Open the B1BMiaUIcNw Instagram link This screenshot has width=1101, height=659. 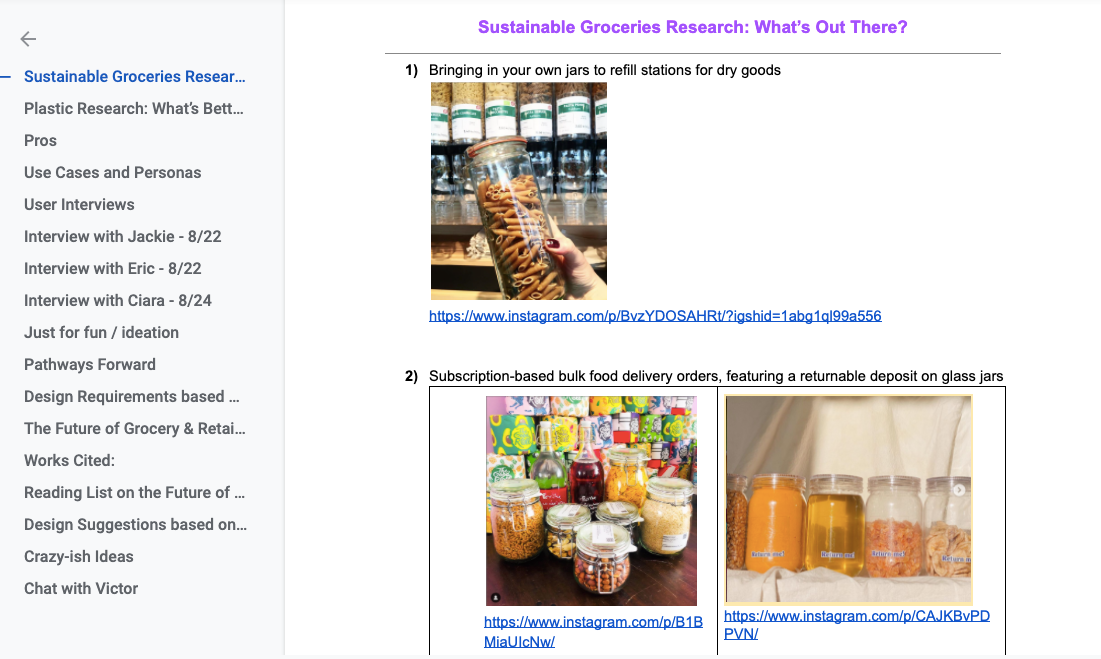[x=593, y=632]
